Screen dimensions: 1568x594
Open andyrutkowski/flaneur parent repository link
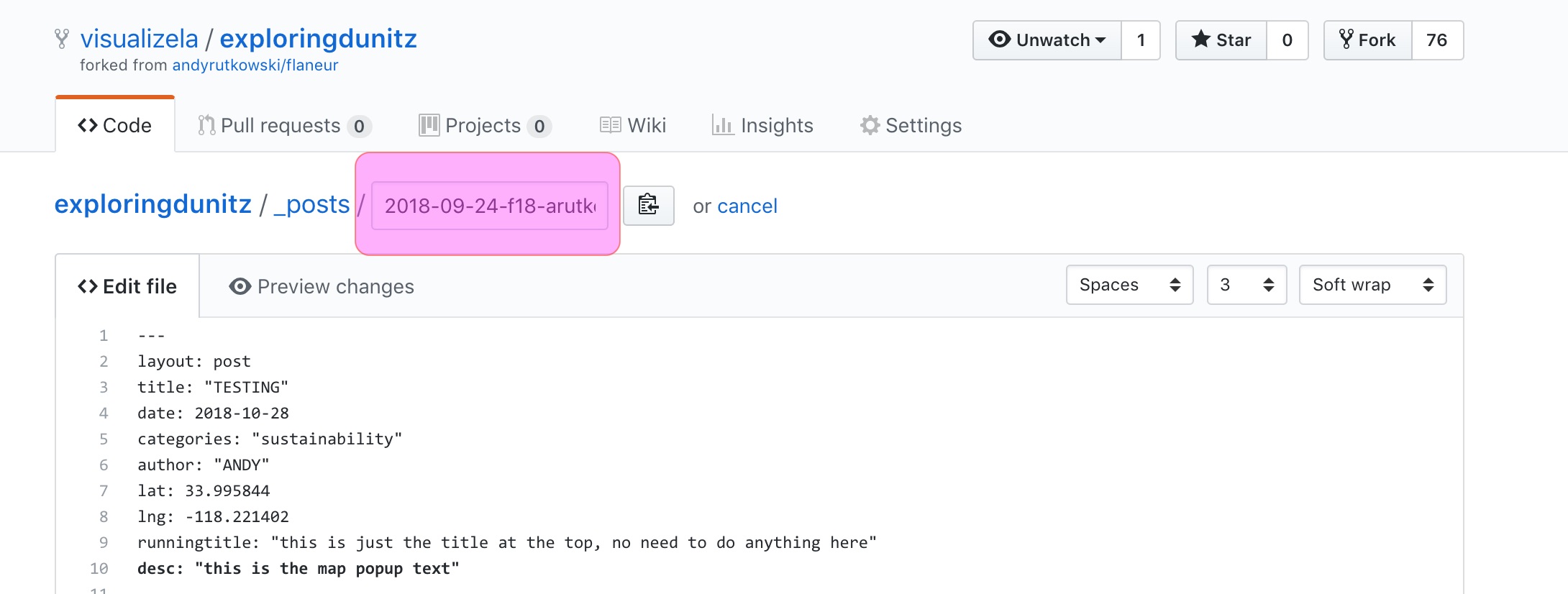[255, 65]
